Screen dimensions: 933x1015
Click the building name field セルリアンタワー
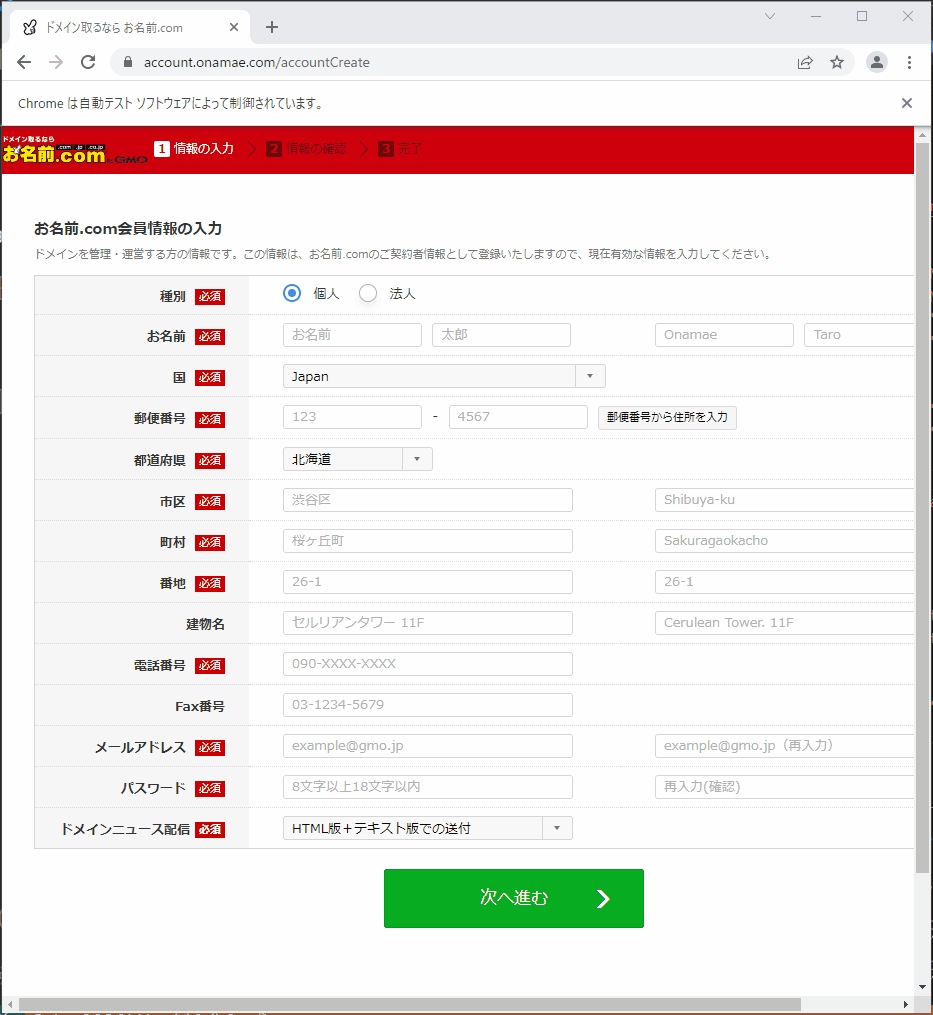[x=427, y=623]
